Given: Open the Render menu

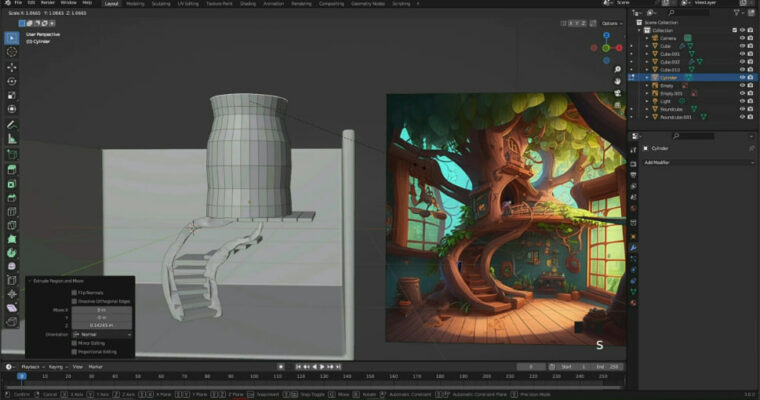Looking at the screenshot, I should [48, 3].
